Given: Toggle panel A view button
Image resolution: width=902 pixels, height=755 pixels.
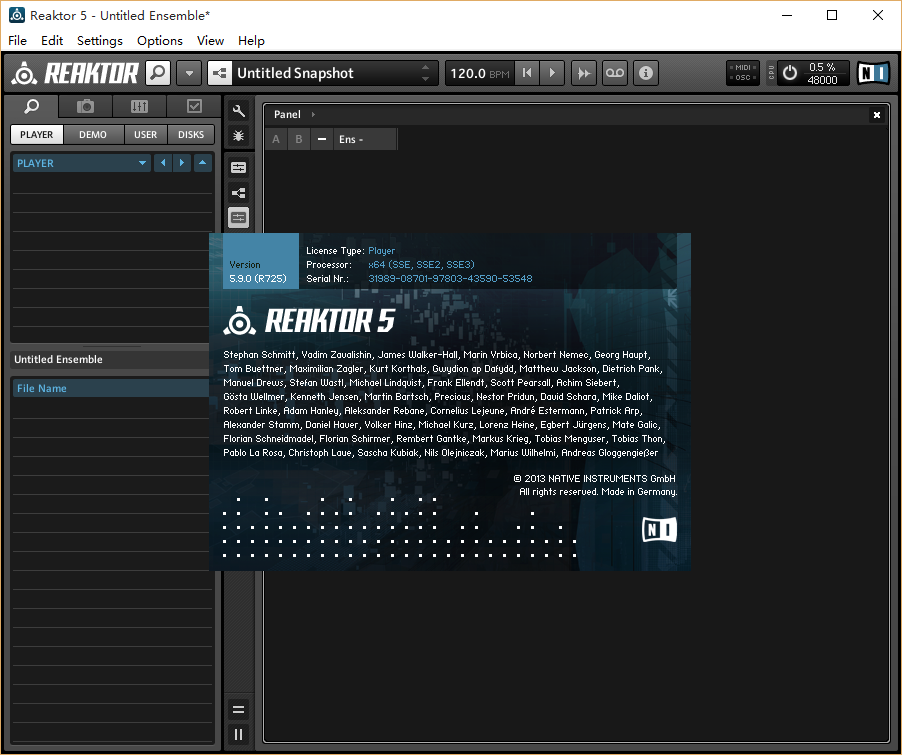Looking at the screenshot, I should tap(276, 139).
